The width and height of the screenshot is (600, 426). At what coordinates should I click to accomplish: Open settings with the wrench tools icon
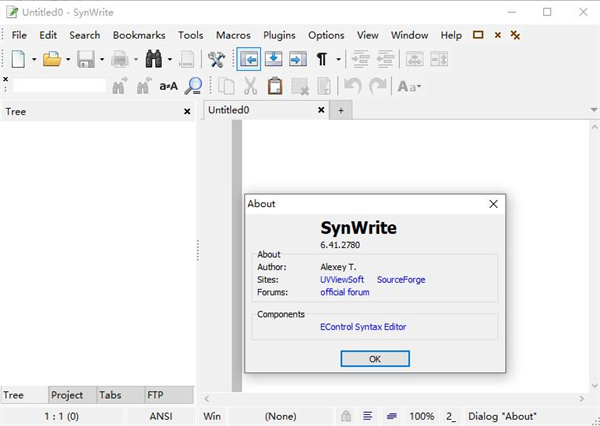216,60
